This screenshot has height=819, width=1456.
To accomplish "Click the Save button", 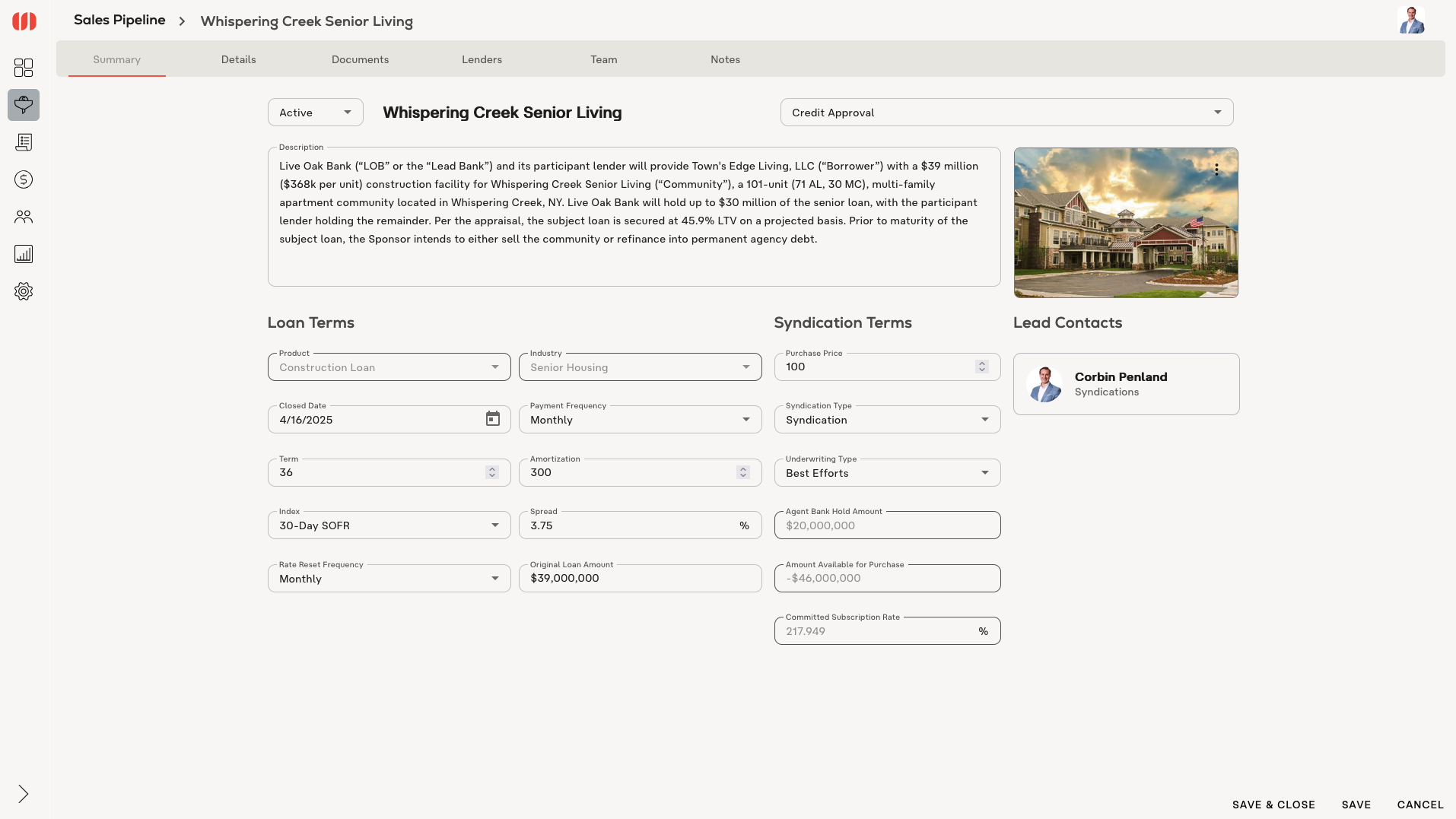I will tap(1356, 805).
